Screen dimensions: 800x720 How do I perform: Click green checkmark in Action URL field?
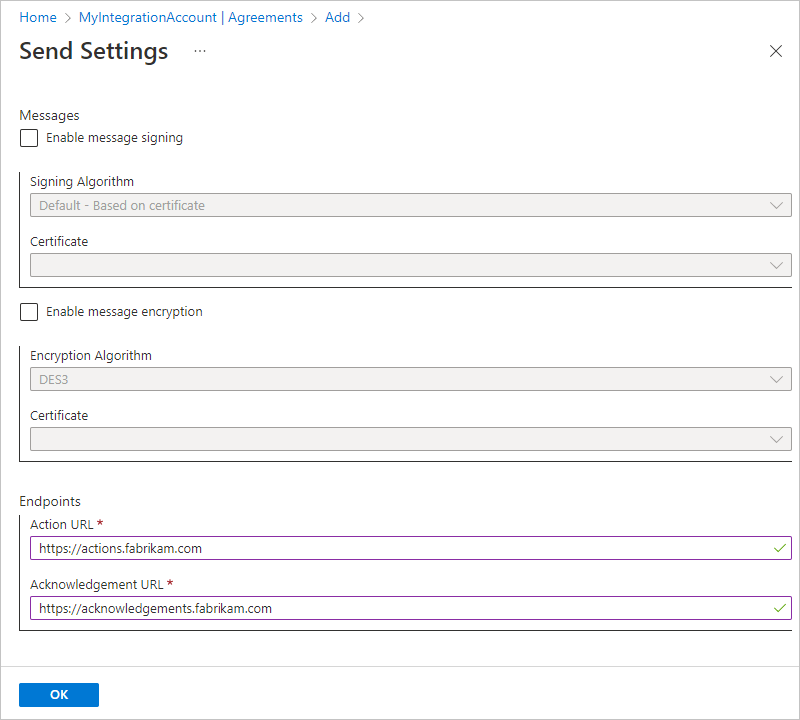click(780, 548)
